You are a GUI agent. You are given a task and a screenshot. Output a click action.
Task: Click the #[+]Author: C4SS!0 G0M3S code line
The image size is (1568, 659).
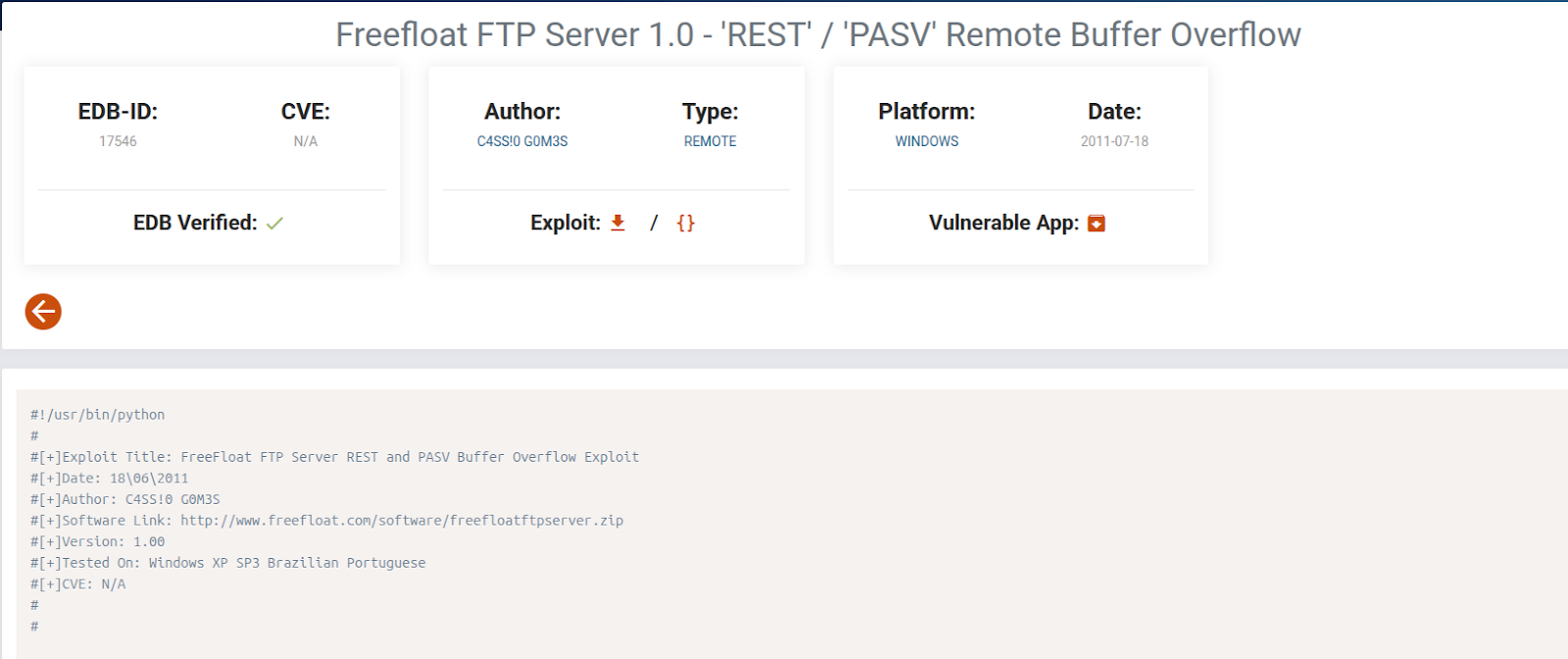coord(124,499)
